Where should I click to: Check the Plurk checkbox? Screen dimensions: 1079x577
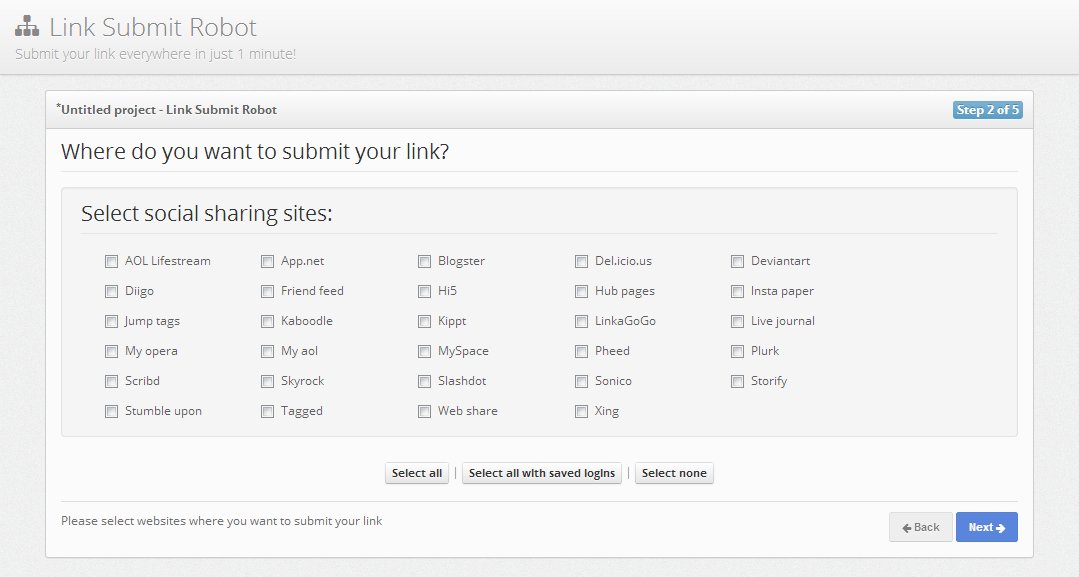(738, 352)
